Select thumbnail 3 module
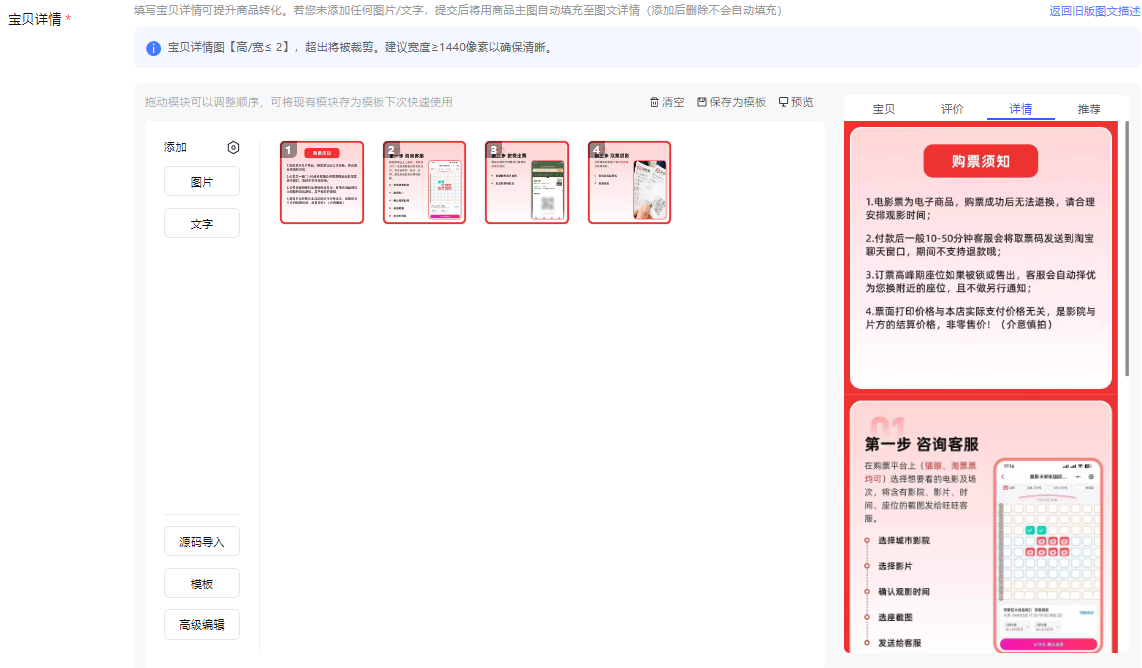Viewport: 1142px width, 668px height. pos(527,182)
